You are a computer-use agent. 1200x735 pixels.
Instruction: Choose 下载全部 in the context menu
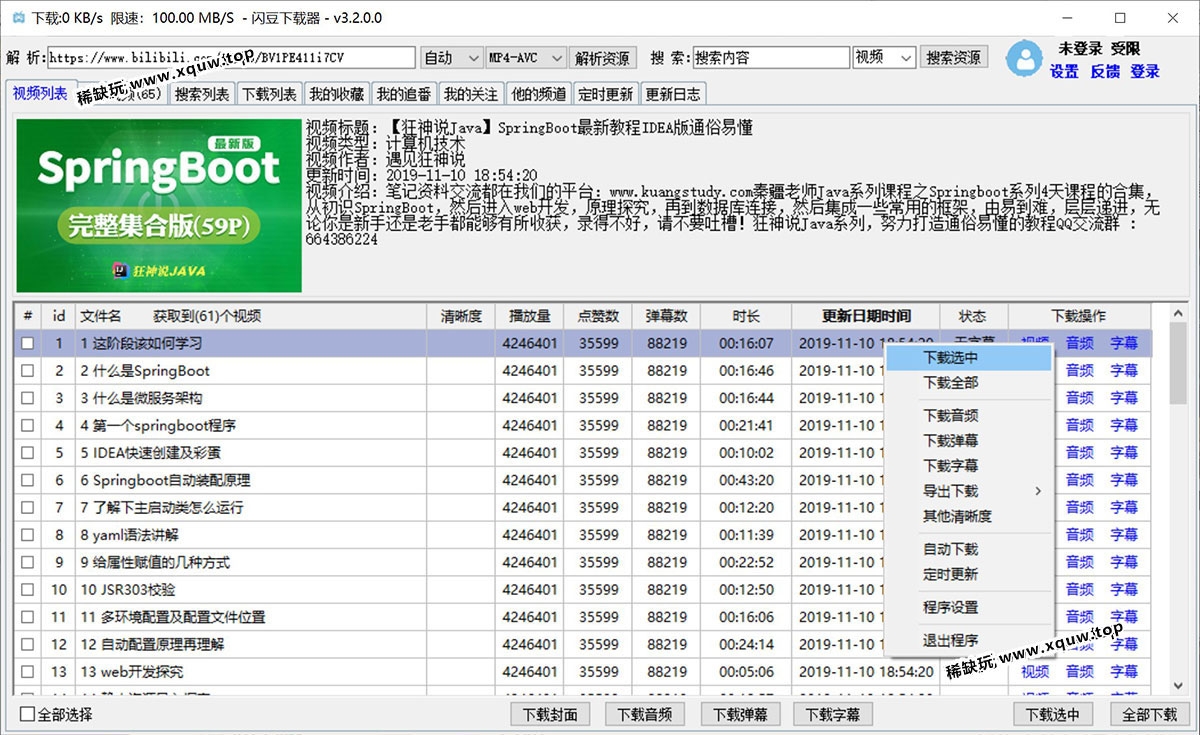click(968, 383)
